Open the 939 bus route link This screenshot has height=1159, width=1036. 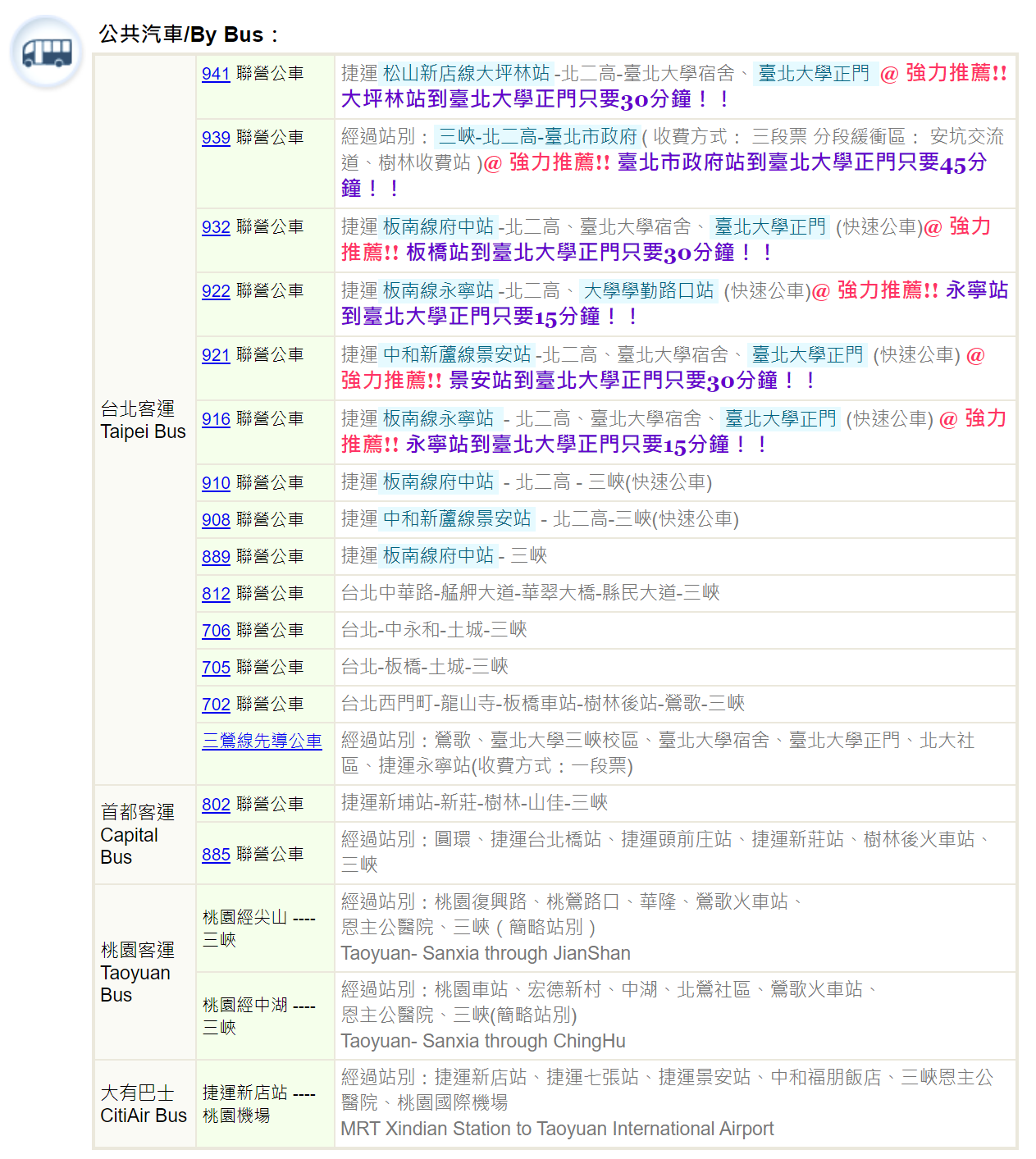point(216,138)
